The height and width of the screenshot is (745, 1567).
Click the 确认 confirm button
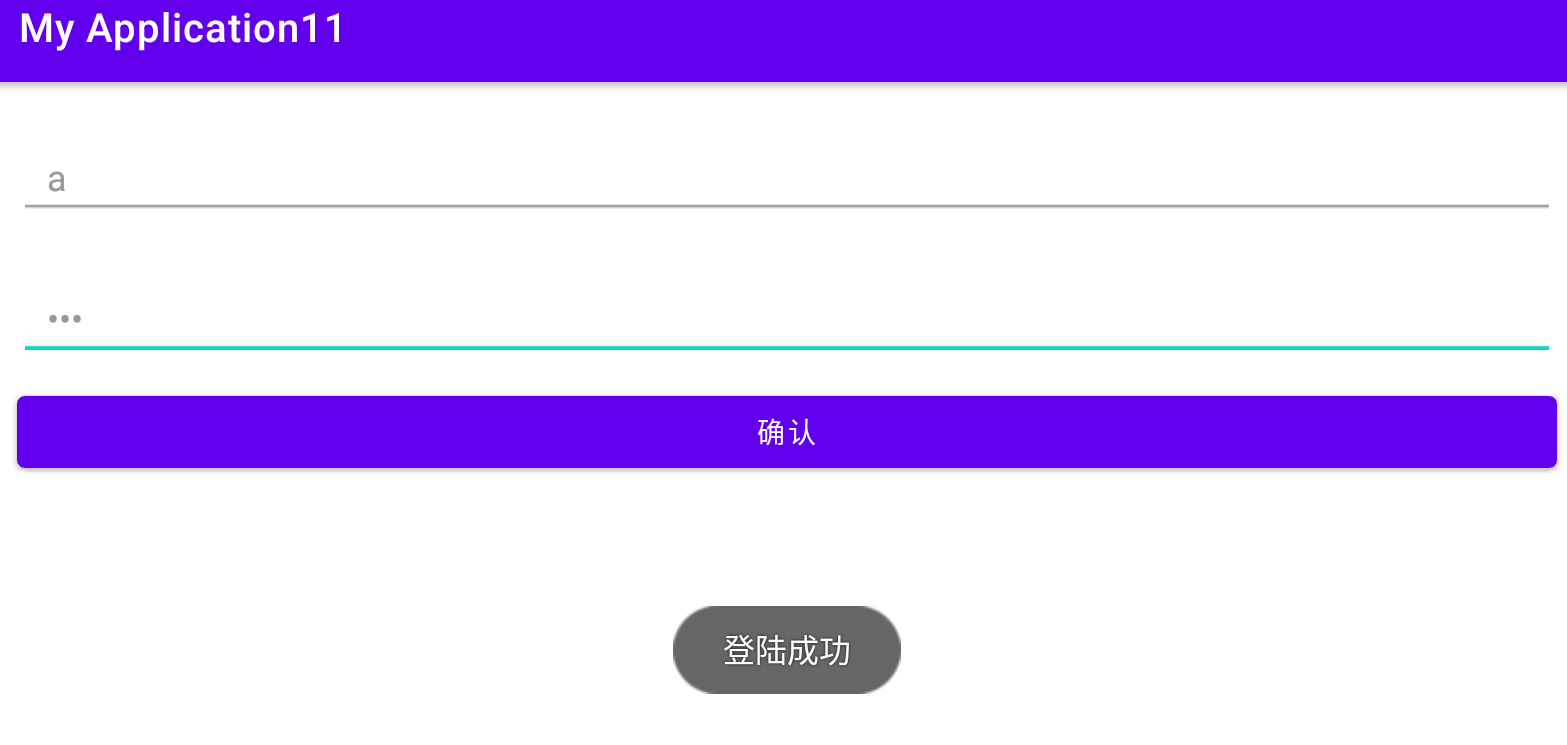point(787,432)
